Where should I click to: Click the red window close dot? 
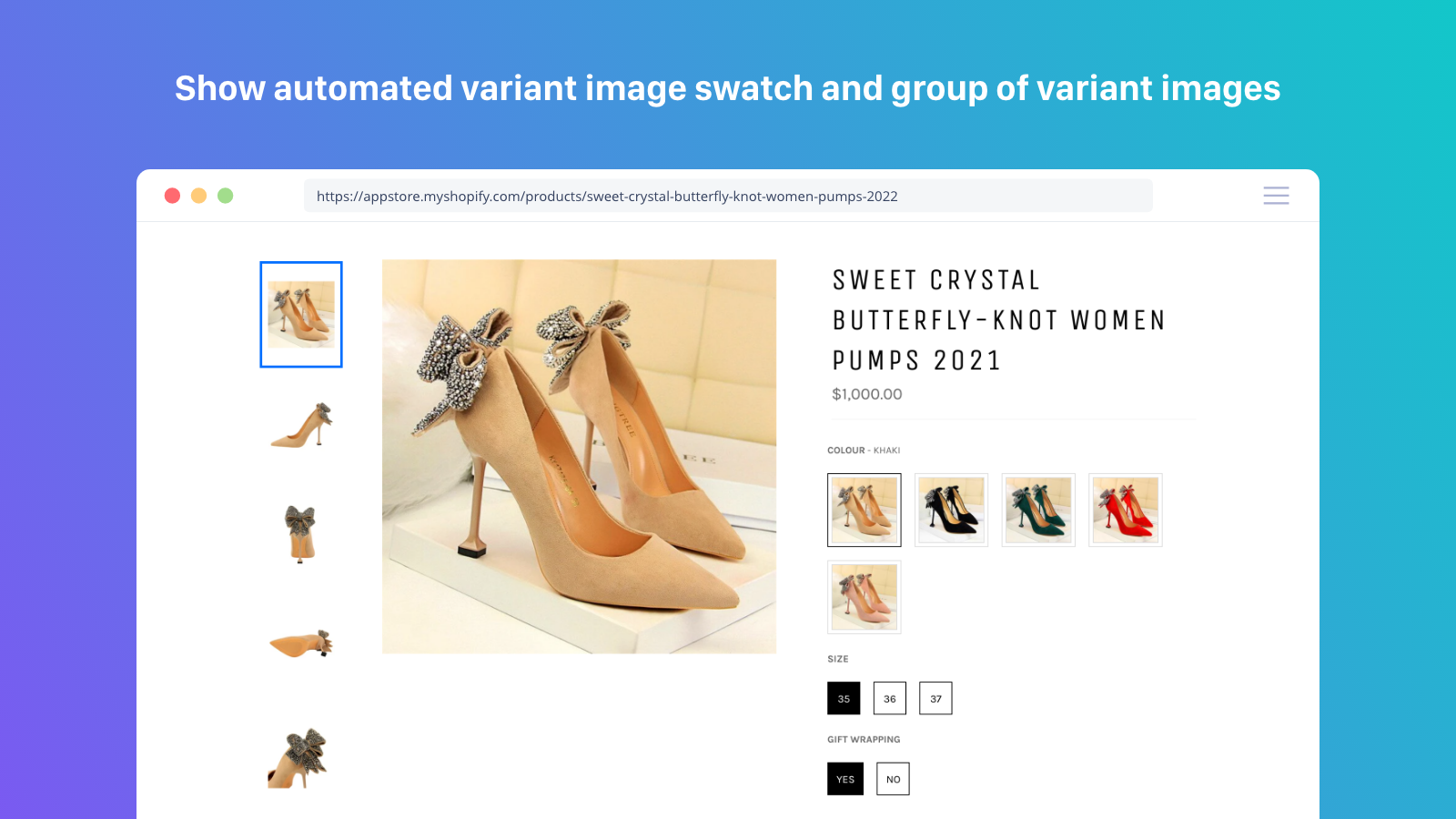click(172, 196)
